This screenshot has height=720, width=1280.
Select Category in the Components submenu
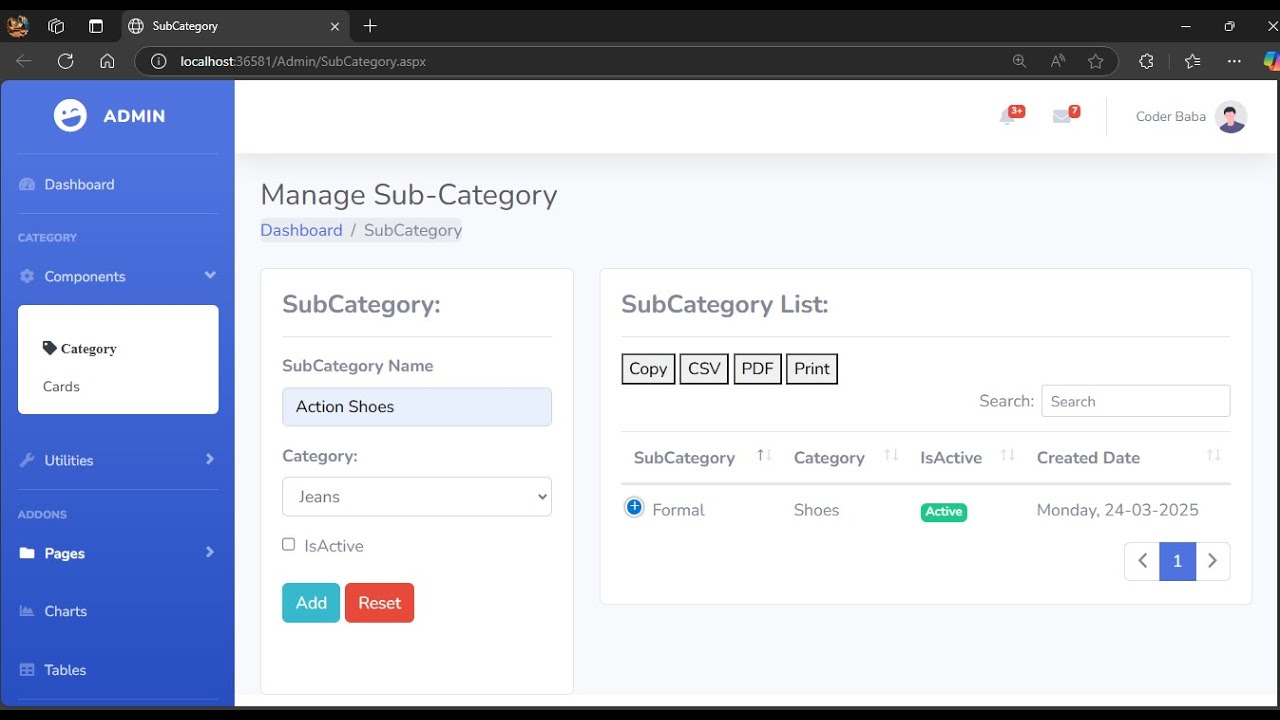89,349
